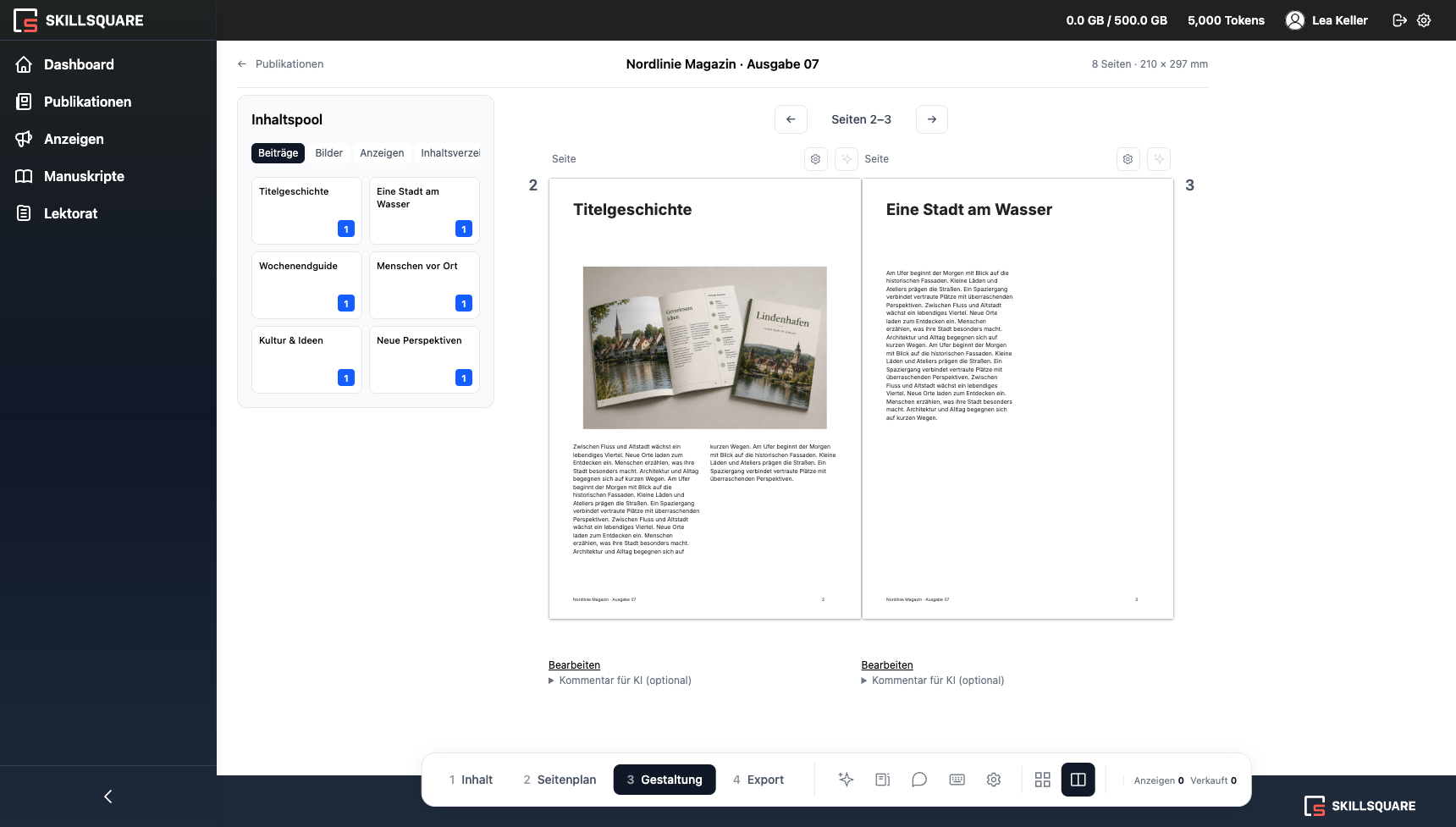This screenshot has width=1456, height=827.
Task: Open page 2 settings gear
Action: [815, 159]
